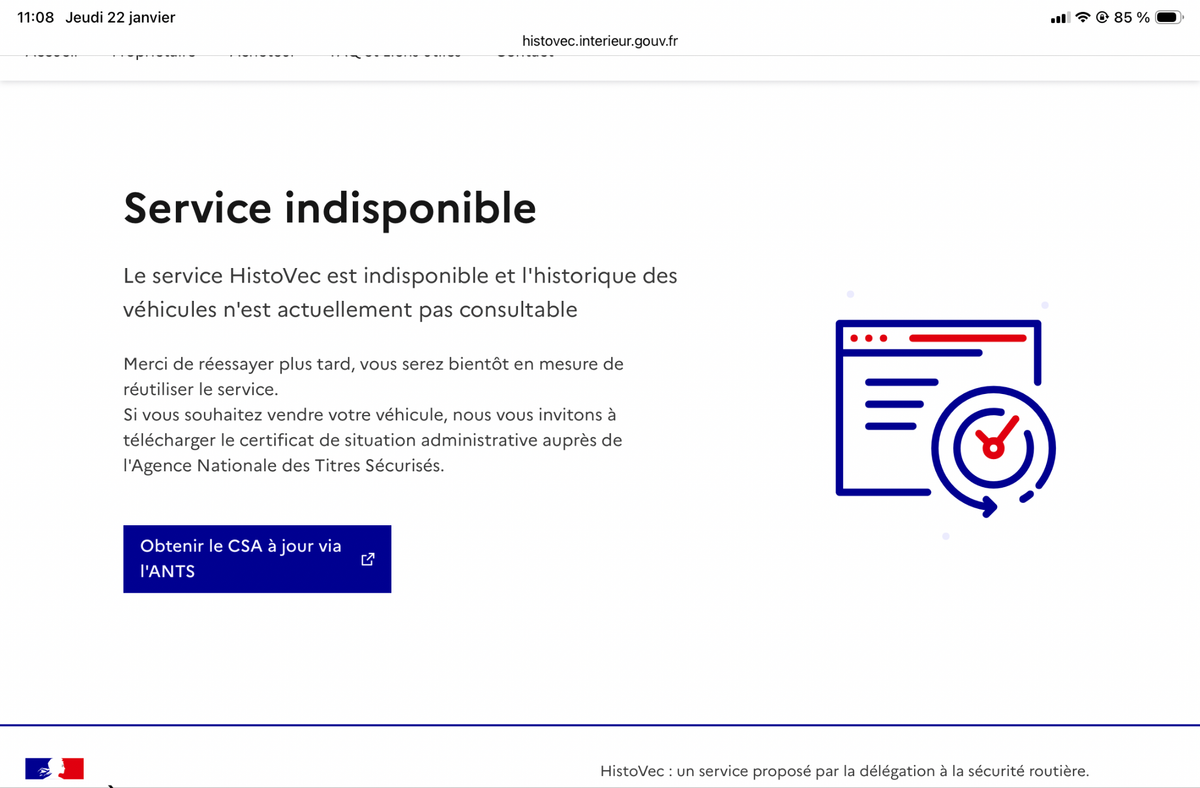Tap the cellular signal bars icon

click(x=1060, y=18)
